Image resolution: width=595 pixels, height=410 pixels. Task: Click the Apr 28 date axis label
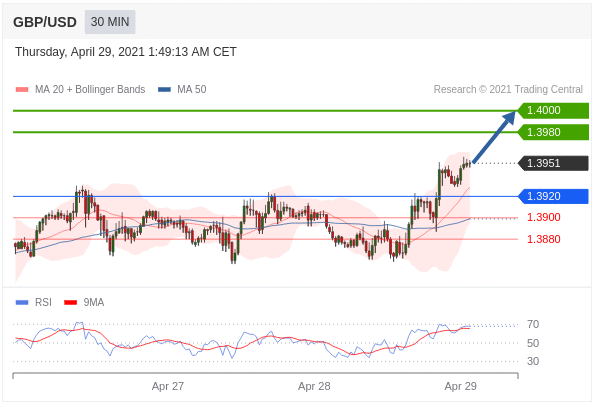(314, 386)
